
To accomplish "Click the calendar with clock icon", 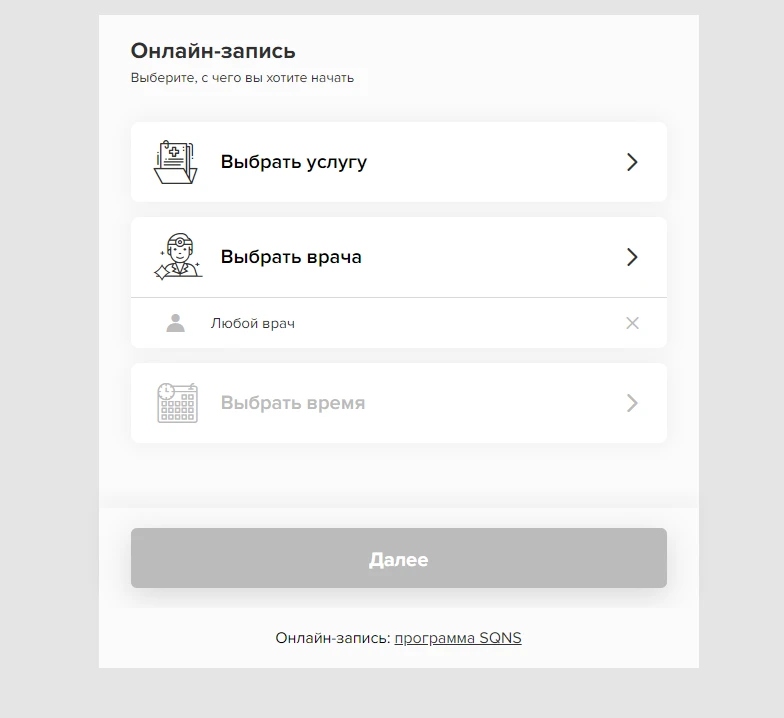I will click(x=178, y=403).
